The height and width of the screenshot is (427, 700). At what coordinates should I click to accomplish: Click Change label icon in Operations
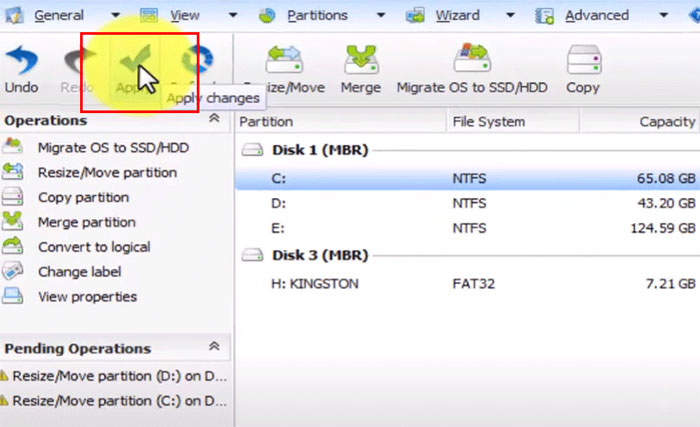[x=12, y=271]
